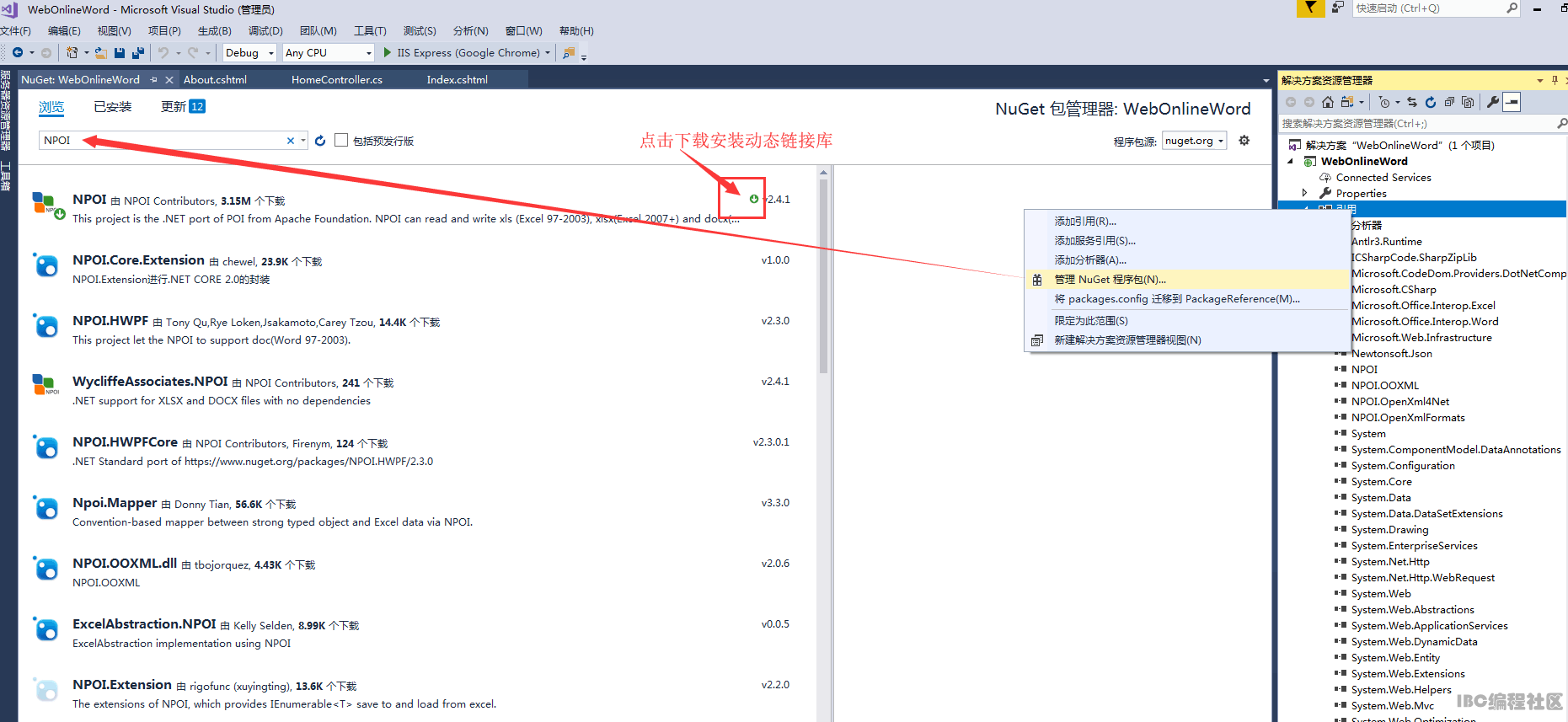Viewport: 1568px width, 722px height.
Task: Select Newtonsoft.Json reference
Action: point(1391,354)
